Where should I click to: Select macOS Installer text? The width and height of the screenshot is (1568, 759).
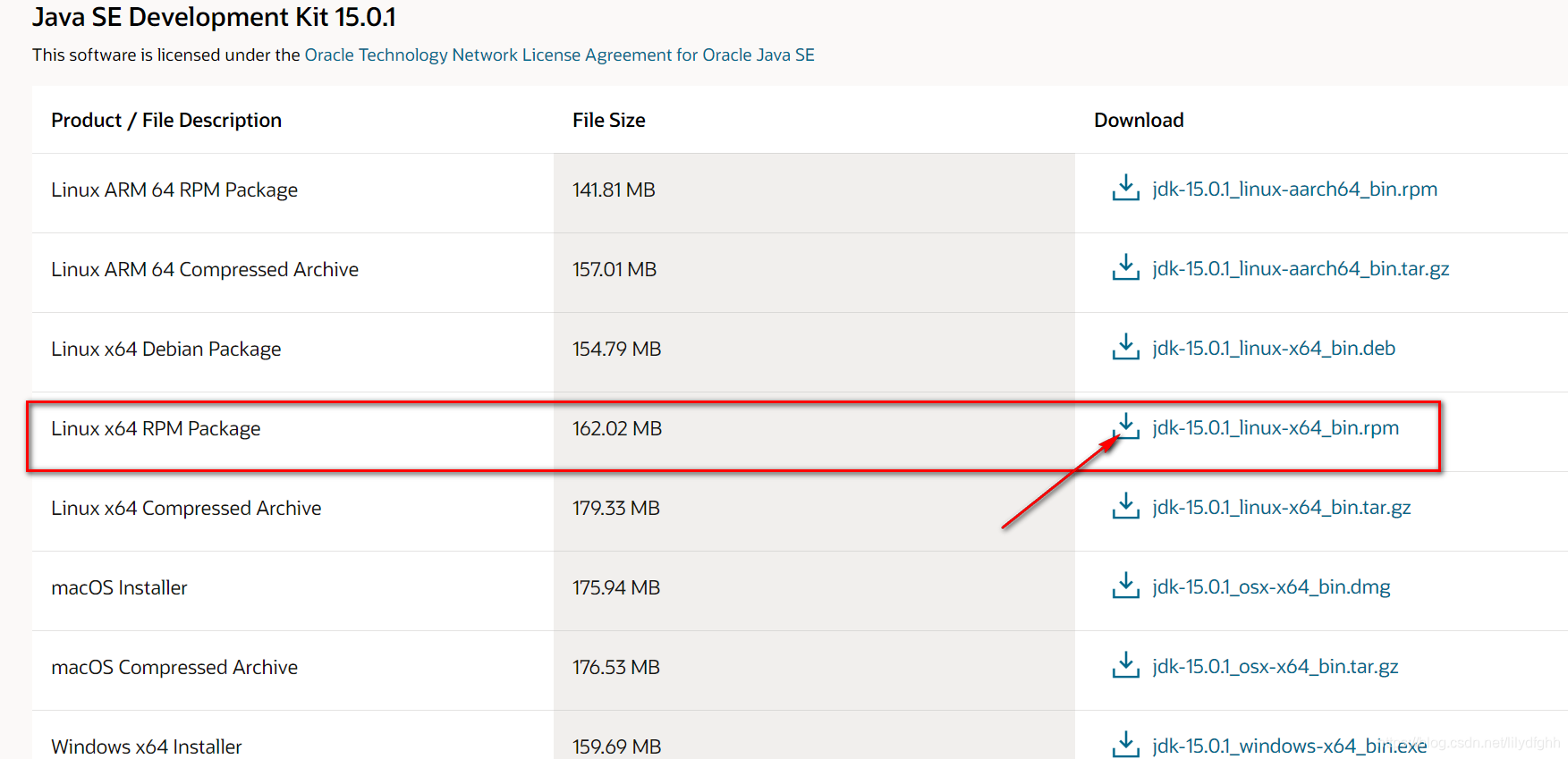tap(119, 587)
